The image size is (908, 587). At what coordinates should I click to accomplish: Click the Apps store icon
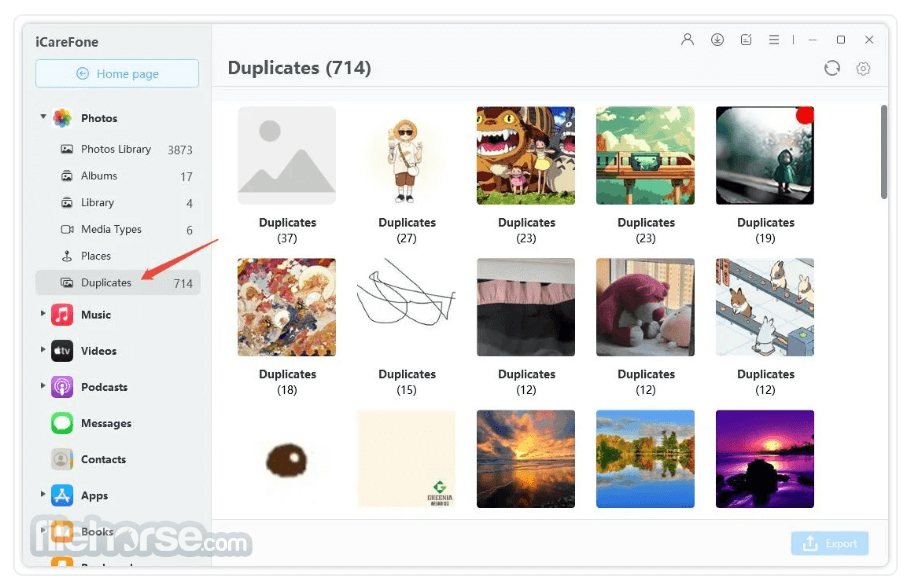62,496
